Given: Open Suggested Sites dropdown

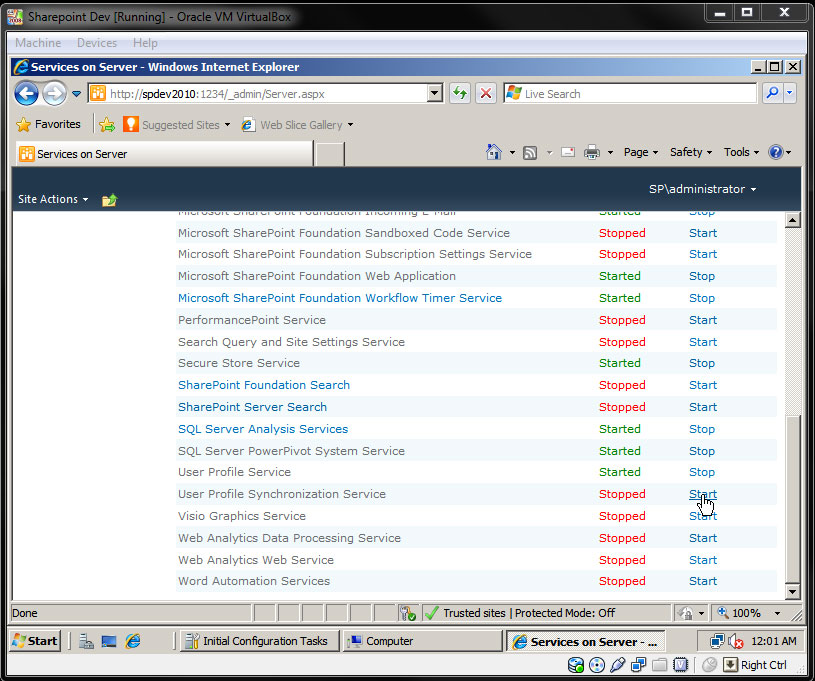Looking at the screenshot, I should (x=227, y=125).
